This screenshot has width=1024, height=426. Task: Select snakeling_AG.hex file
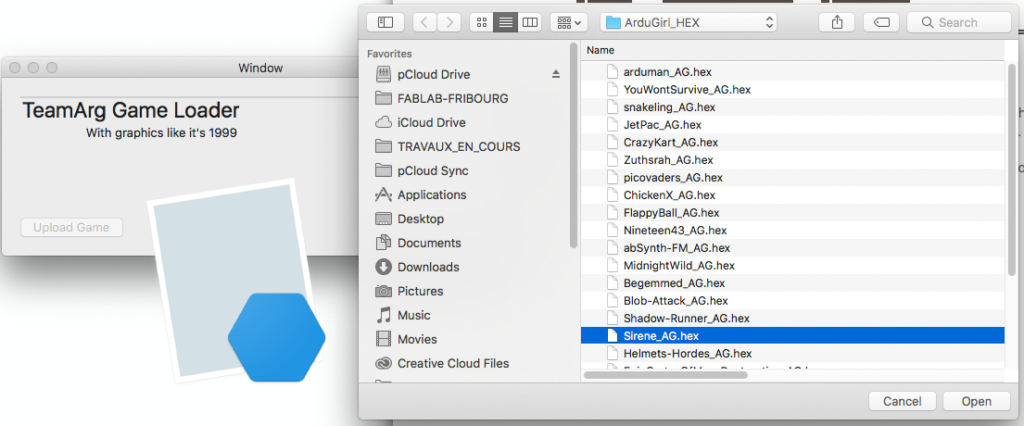coord(792,107)
